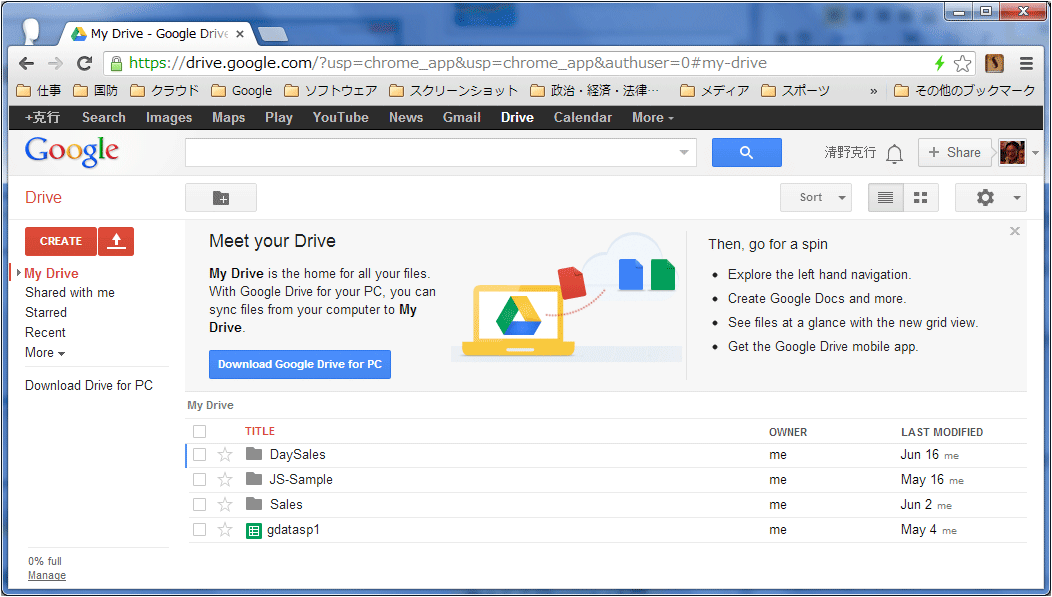This screenshot has width=1052, height=597.
Task: Reload the page
Action: pyautogui.click(x=85, y=63)
